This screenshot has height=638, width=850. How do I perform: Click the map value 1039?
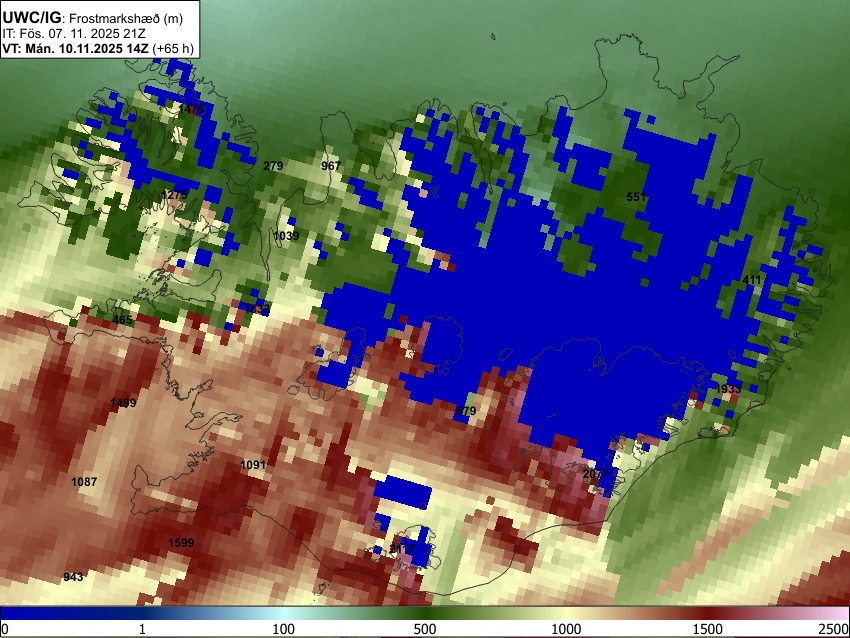pos(286,236)
